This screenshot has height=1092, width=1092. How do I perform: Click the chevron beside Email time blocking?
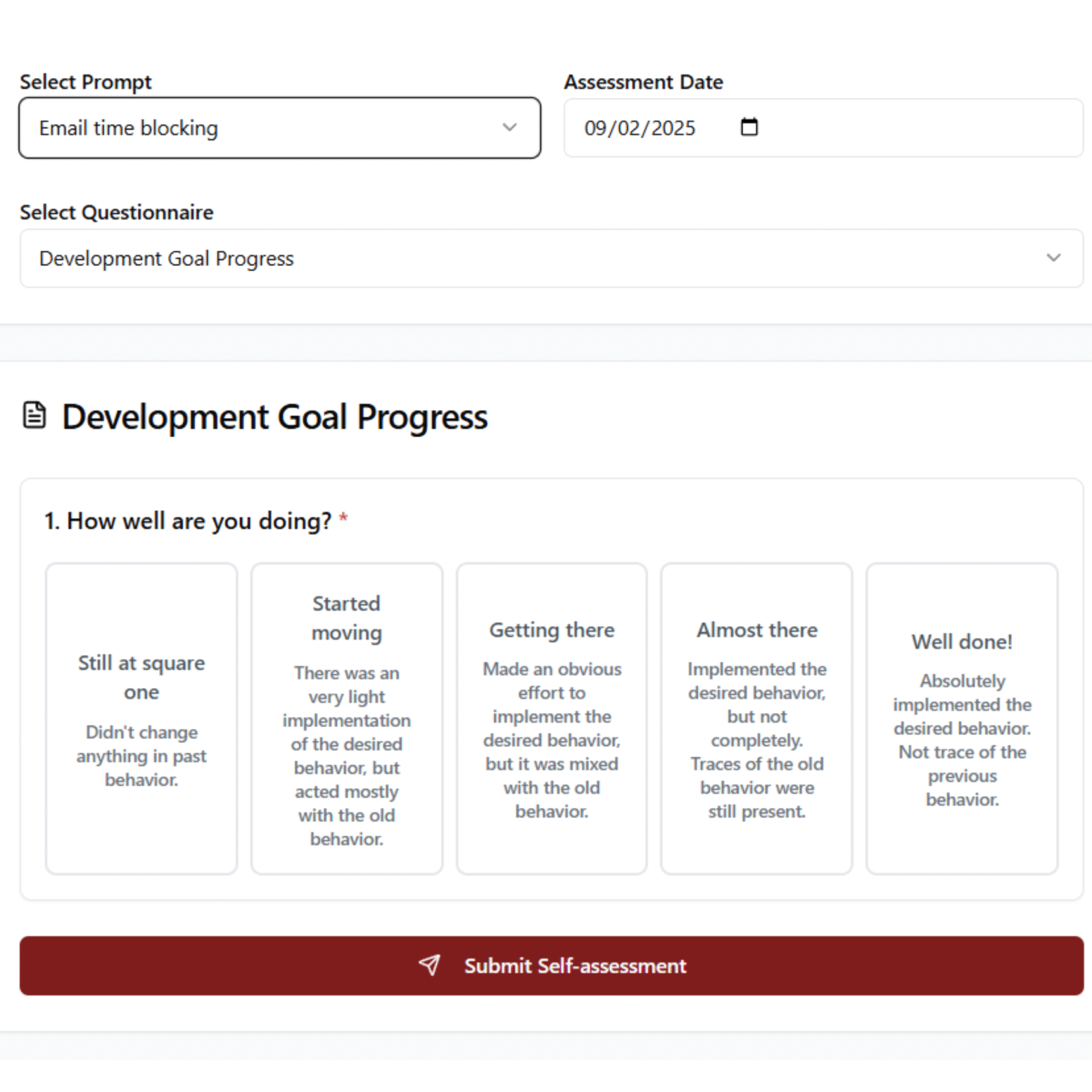[x=510, y=127]
